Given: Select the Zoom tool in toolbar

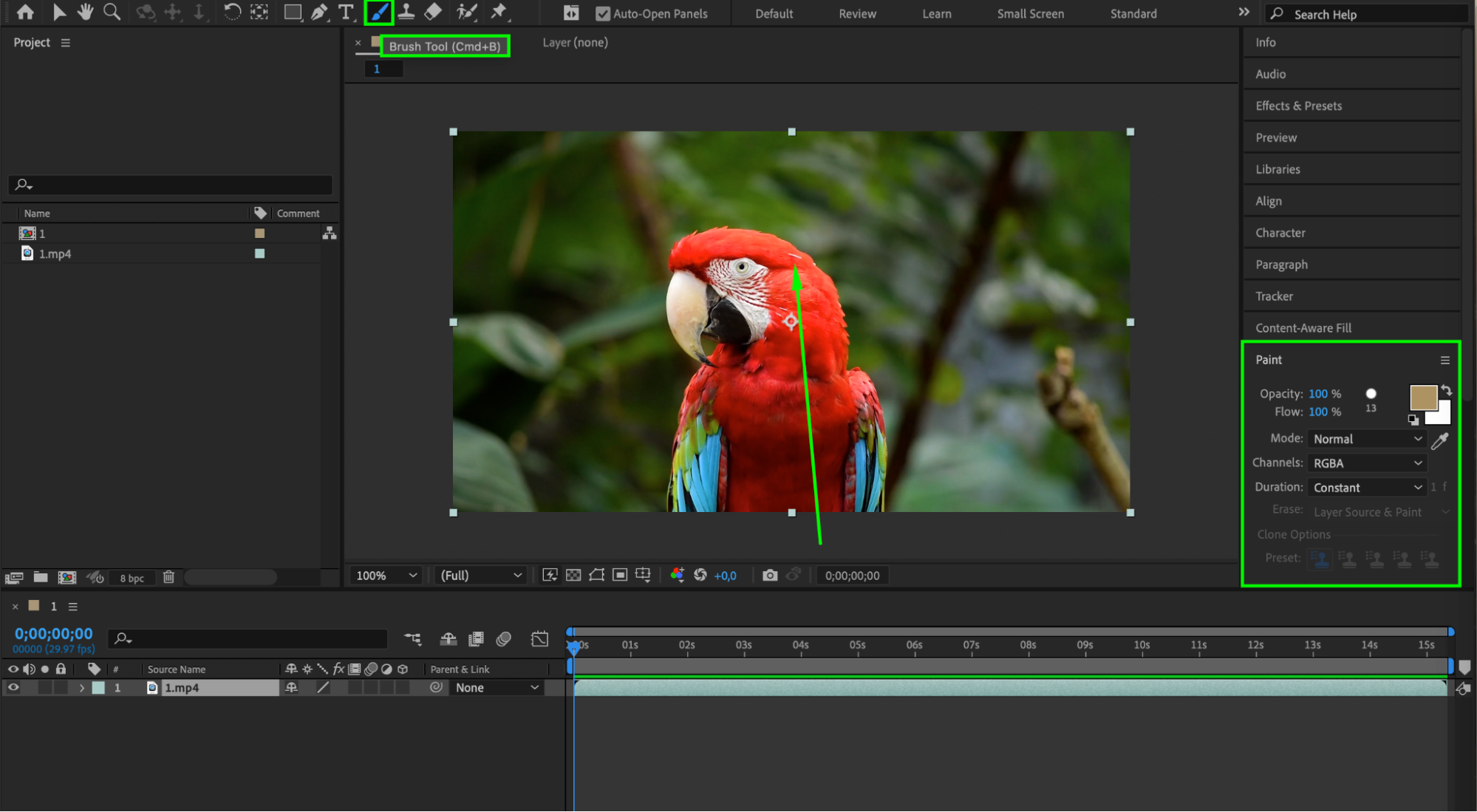Looking at the screenshot, I should click(x=112, y=12).
